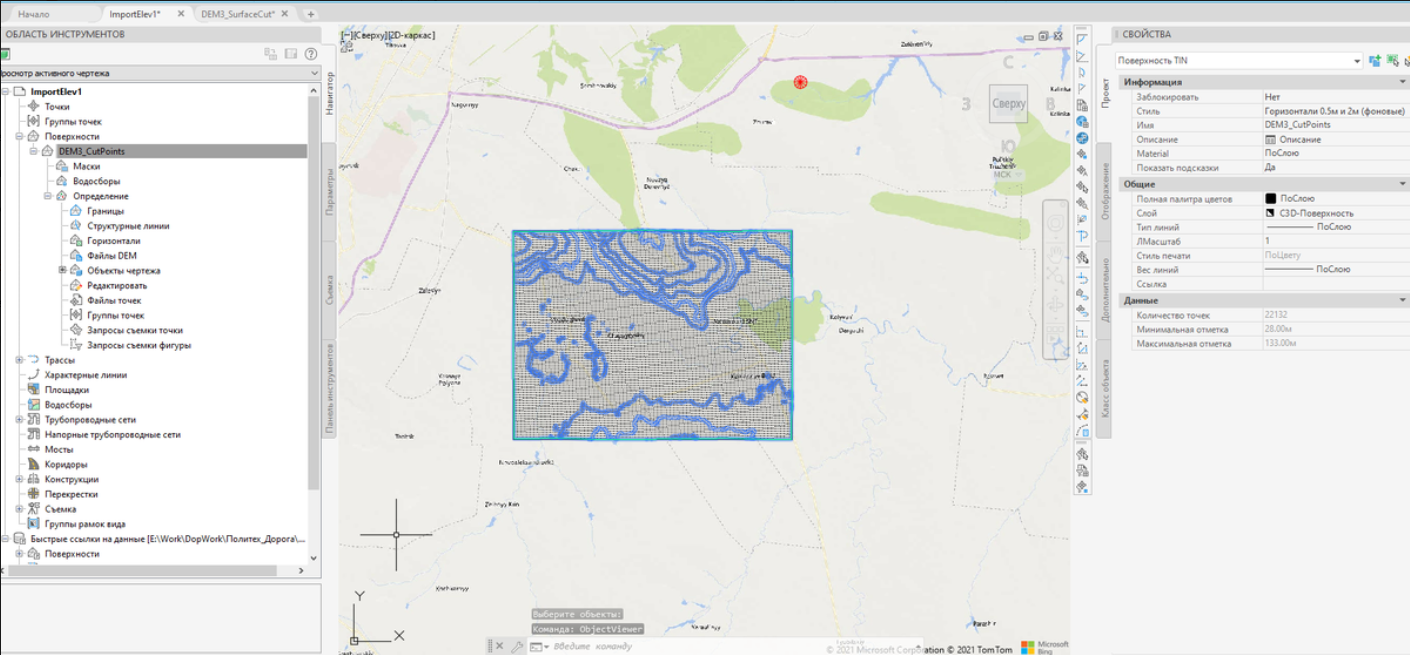Click the black color swatch for Полная палитра цветов
The height and width of the screenshot is (655, 1410).
tap(1270, 199)
